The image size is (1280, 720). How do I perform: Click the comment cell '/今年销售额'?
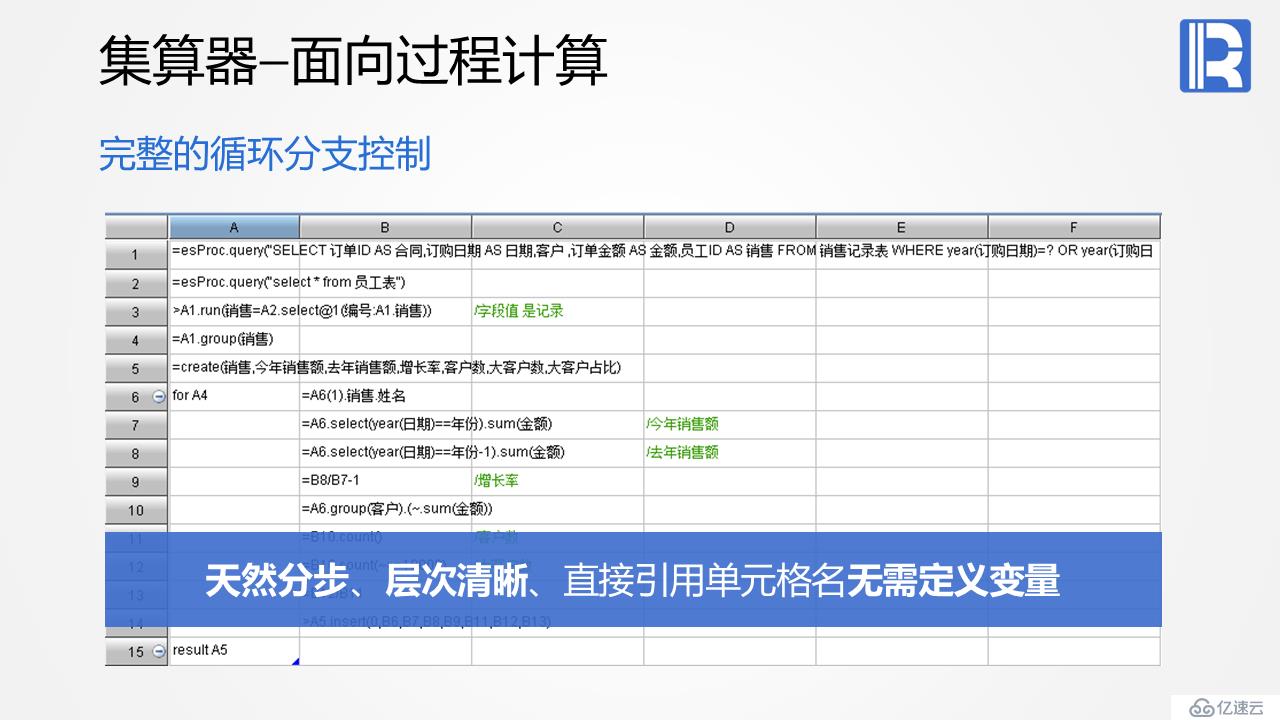pos(729,425)
